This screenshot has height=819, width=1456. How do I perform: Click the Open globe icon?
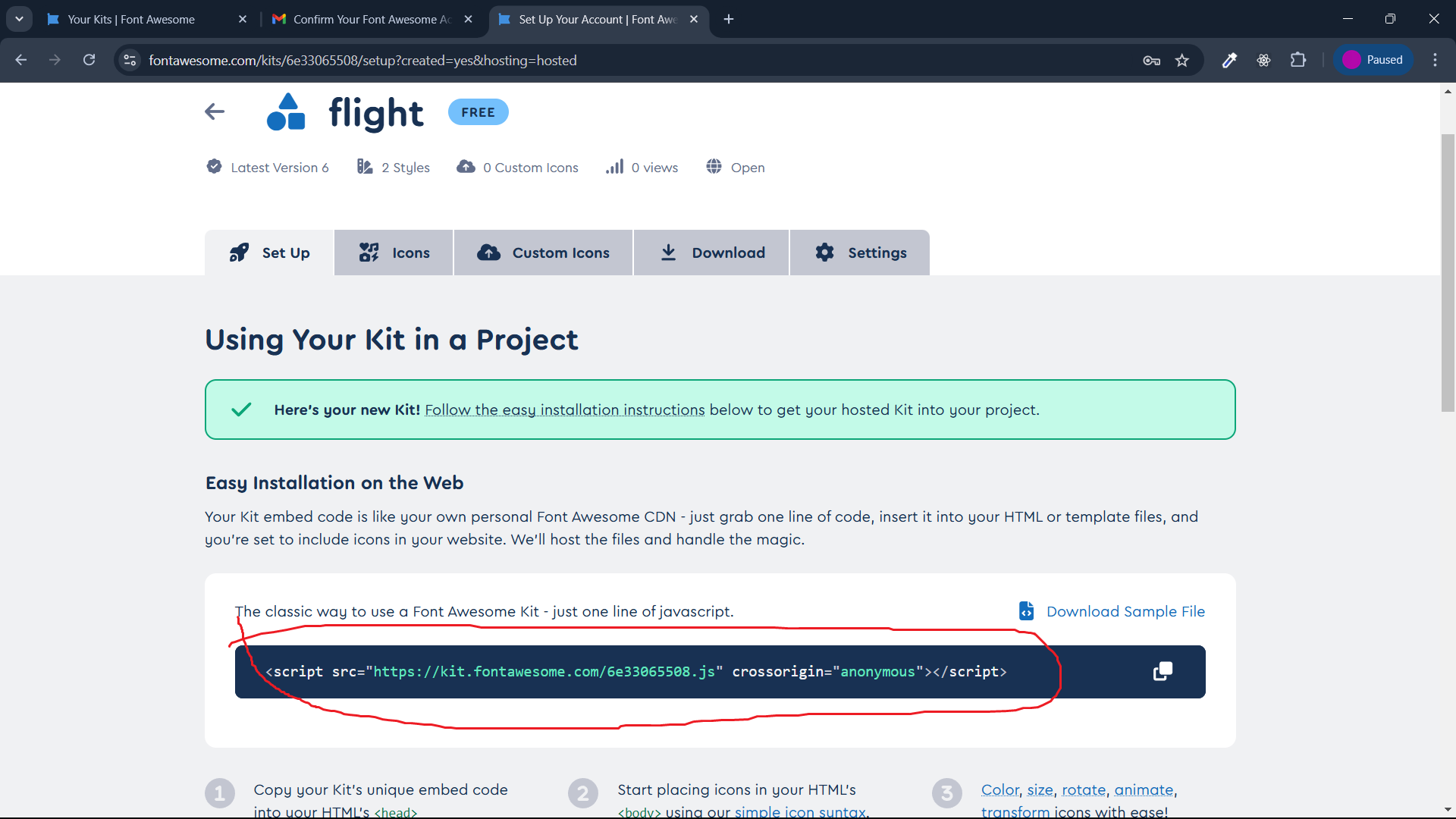714,166
